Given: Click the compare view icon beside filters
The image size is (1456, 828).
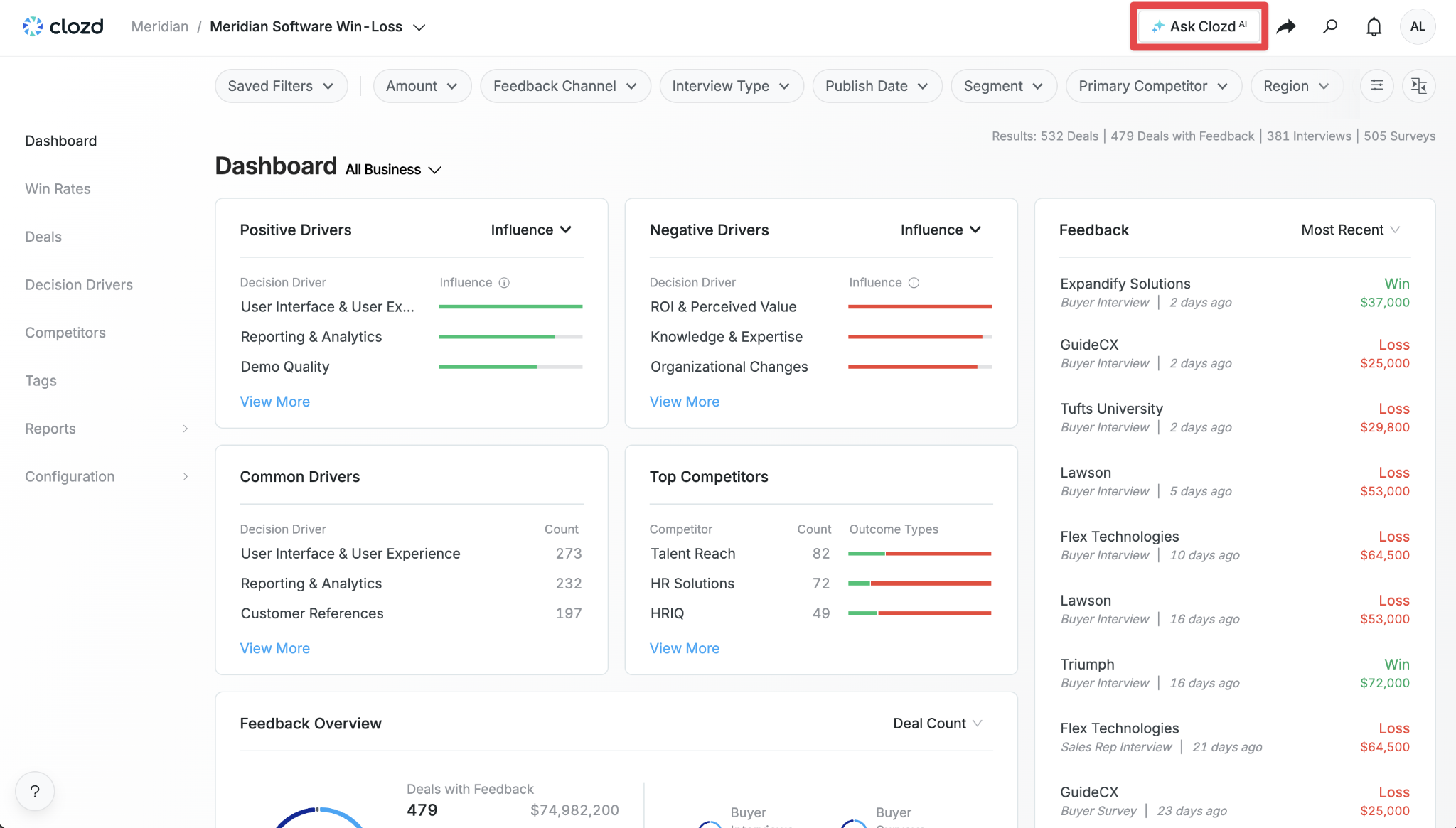Looking at the screenshot, I should (x=1419, y=86).
